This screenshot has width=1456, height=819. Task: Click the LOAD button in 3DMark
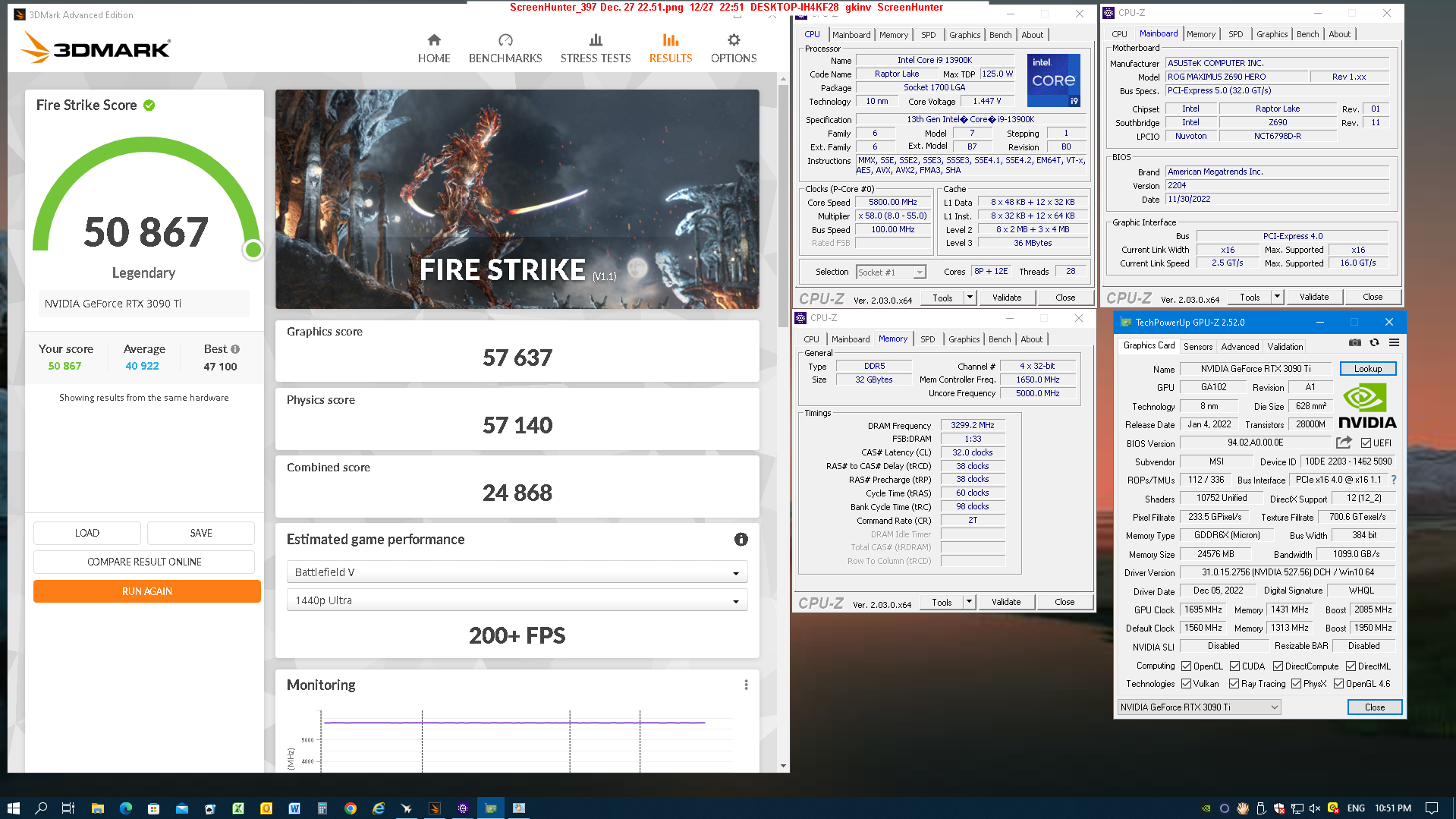click(87, 533)
